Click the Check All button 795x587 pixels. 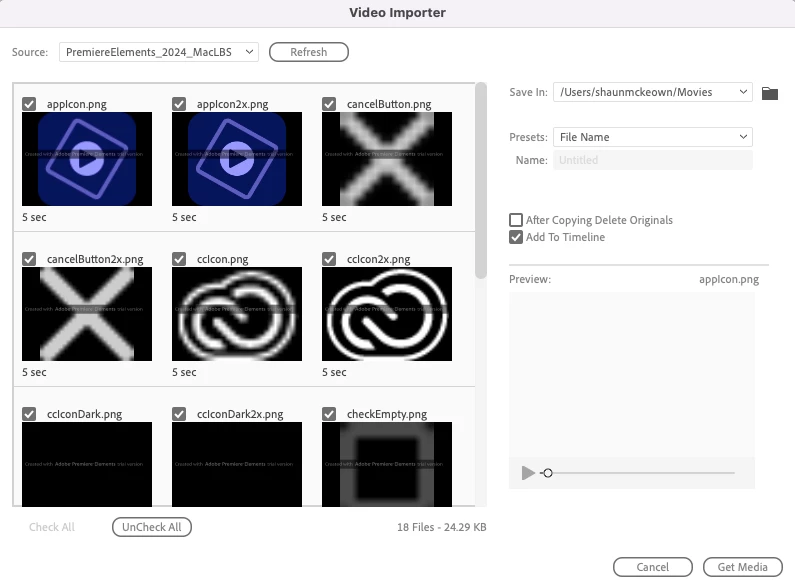point(52,527)
